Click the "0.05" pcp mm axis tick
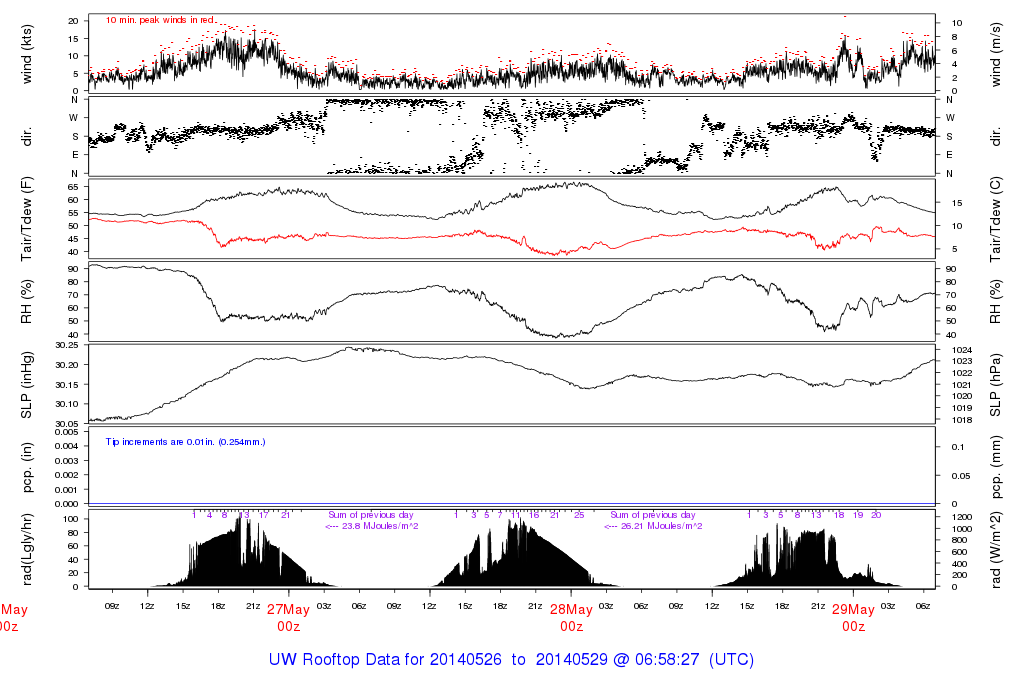This screenshot has height=700, width=1024. tap(960, 476)
